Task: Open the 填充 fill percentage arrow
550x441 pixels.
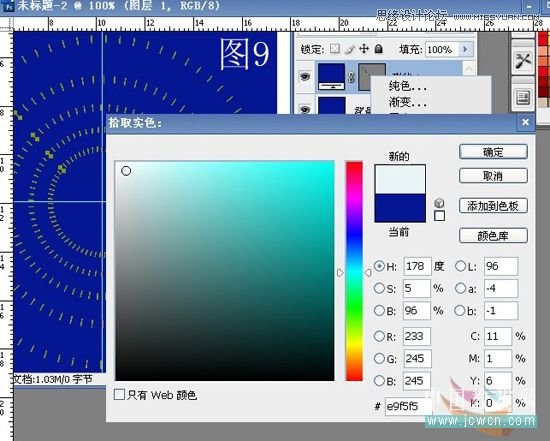Action: pyautogui.click(x=465, y=49)
